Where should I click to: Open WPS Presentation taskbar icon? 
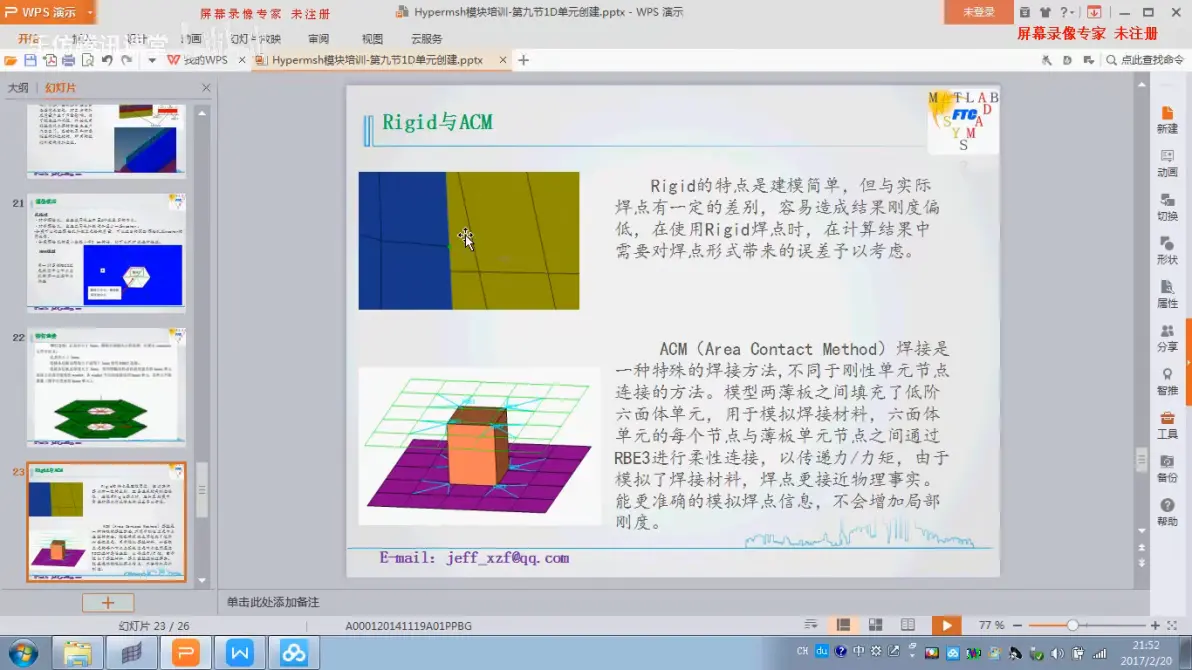[185, 653]
